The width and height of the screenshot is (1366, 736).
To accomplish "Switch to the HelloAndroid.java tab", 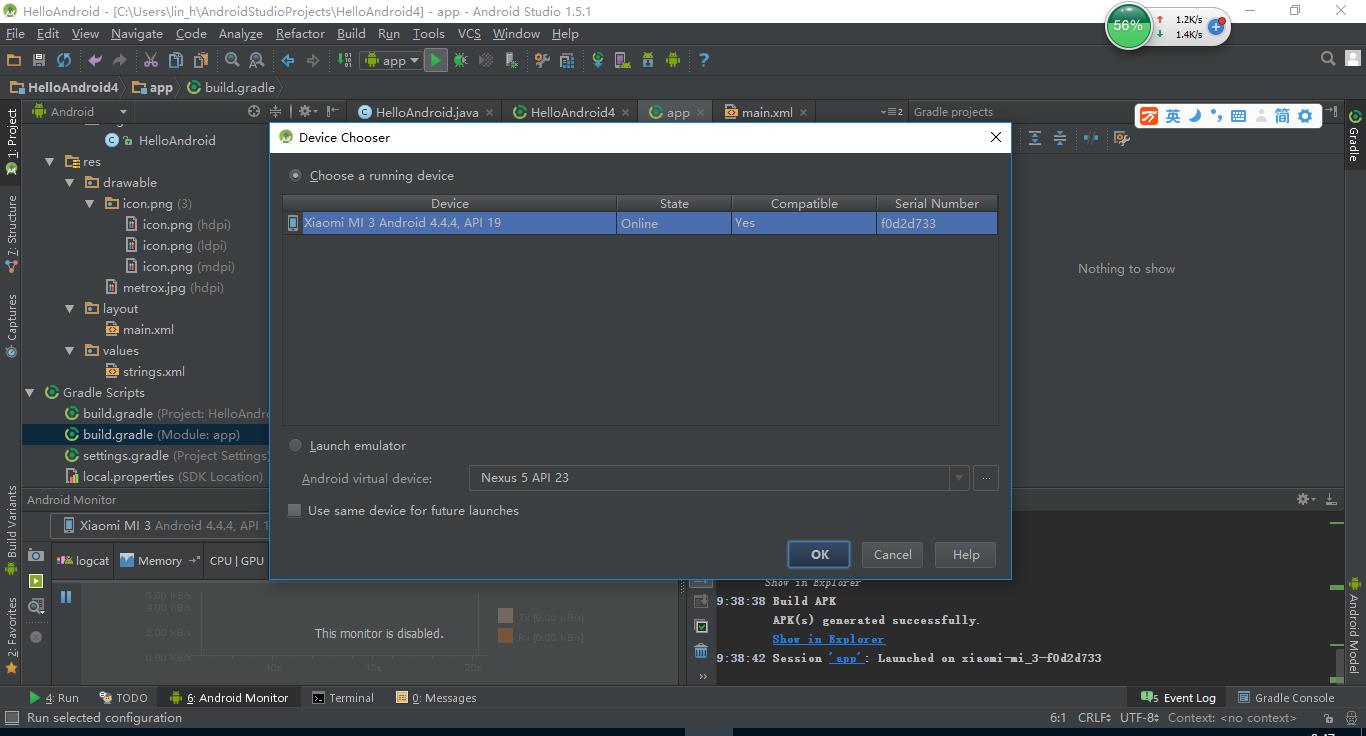I will 426,112.
